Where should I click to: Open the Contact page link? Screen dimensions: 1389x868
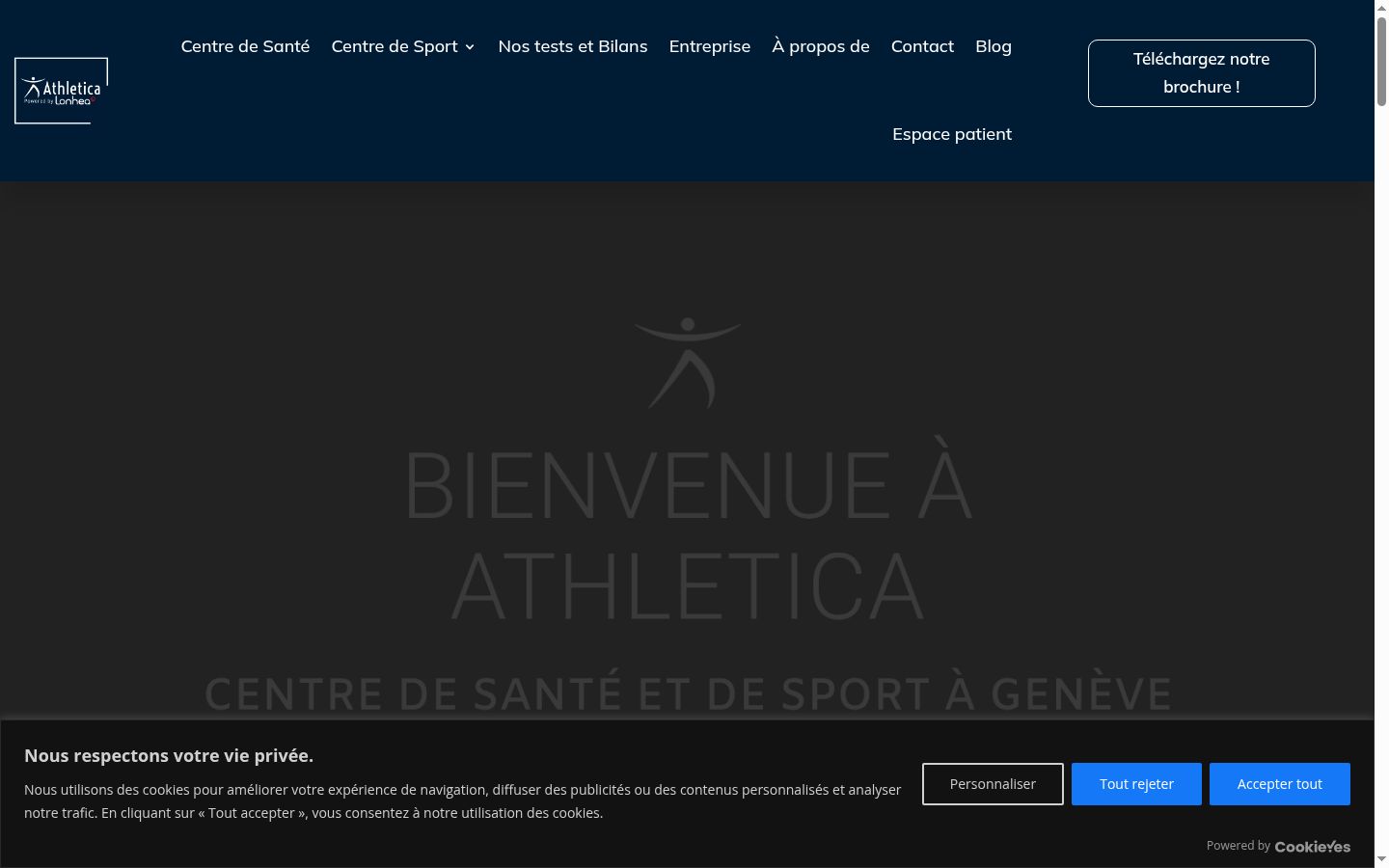[x=922, y=46]
